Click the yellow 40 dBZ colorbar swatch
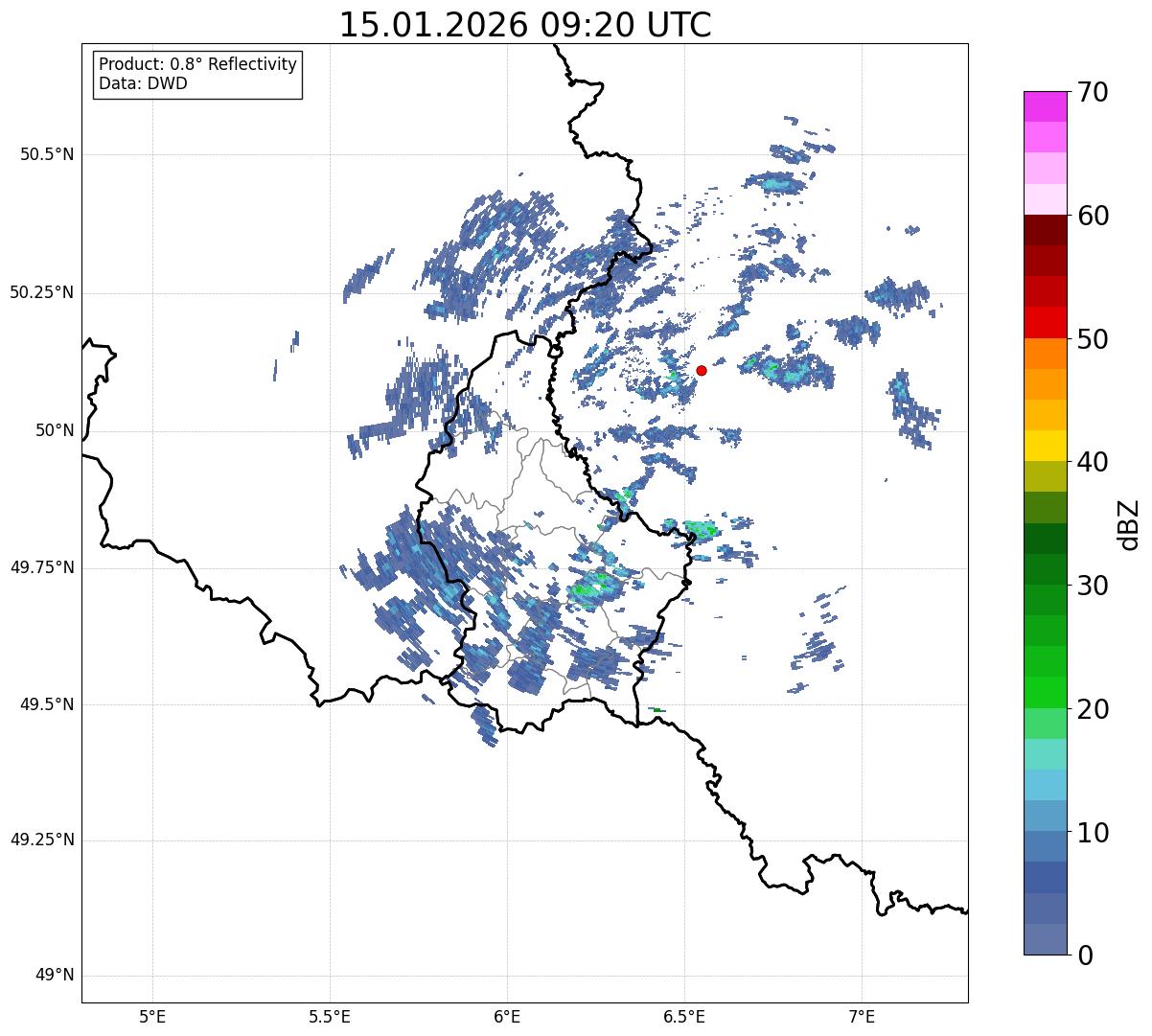This screenshot has height=1036, width=1152. pos(1045,446)
